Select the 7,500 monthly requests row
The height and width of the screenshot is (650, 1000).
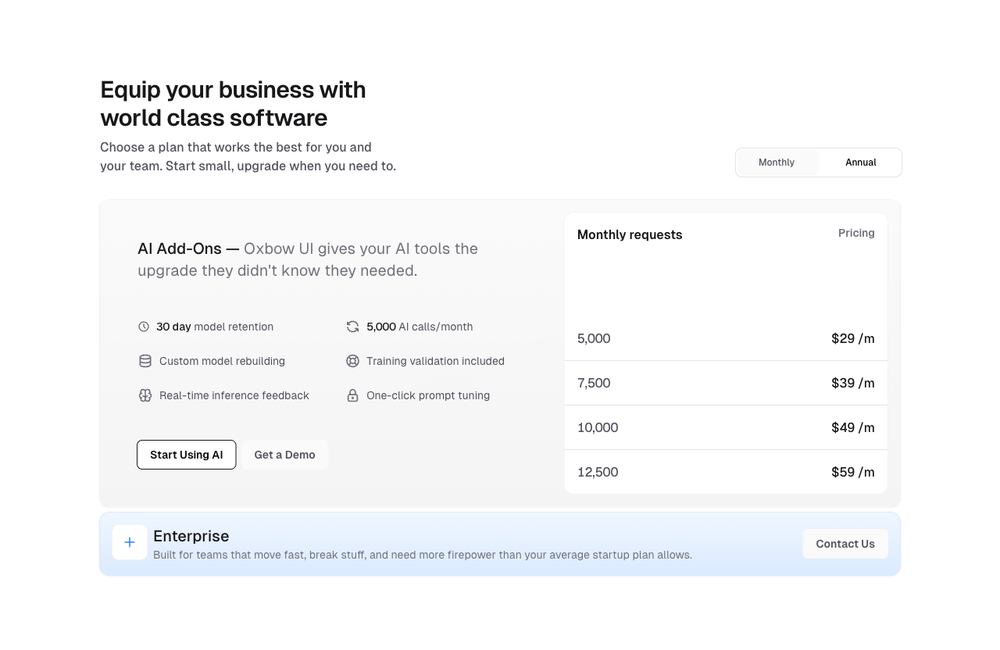click(x=725, y=383)
